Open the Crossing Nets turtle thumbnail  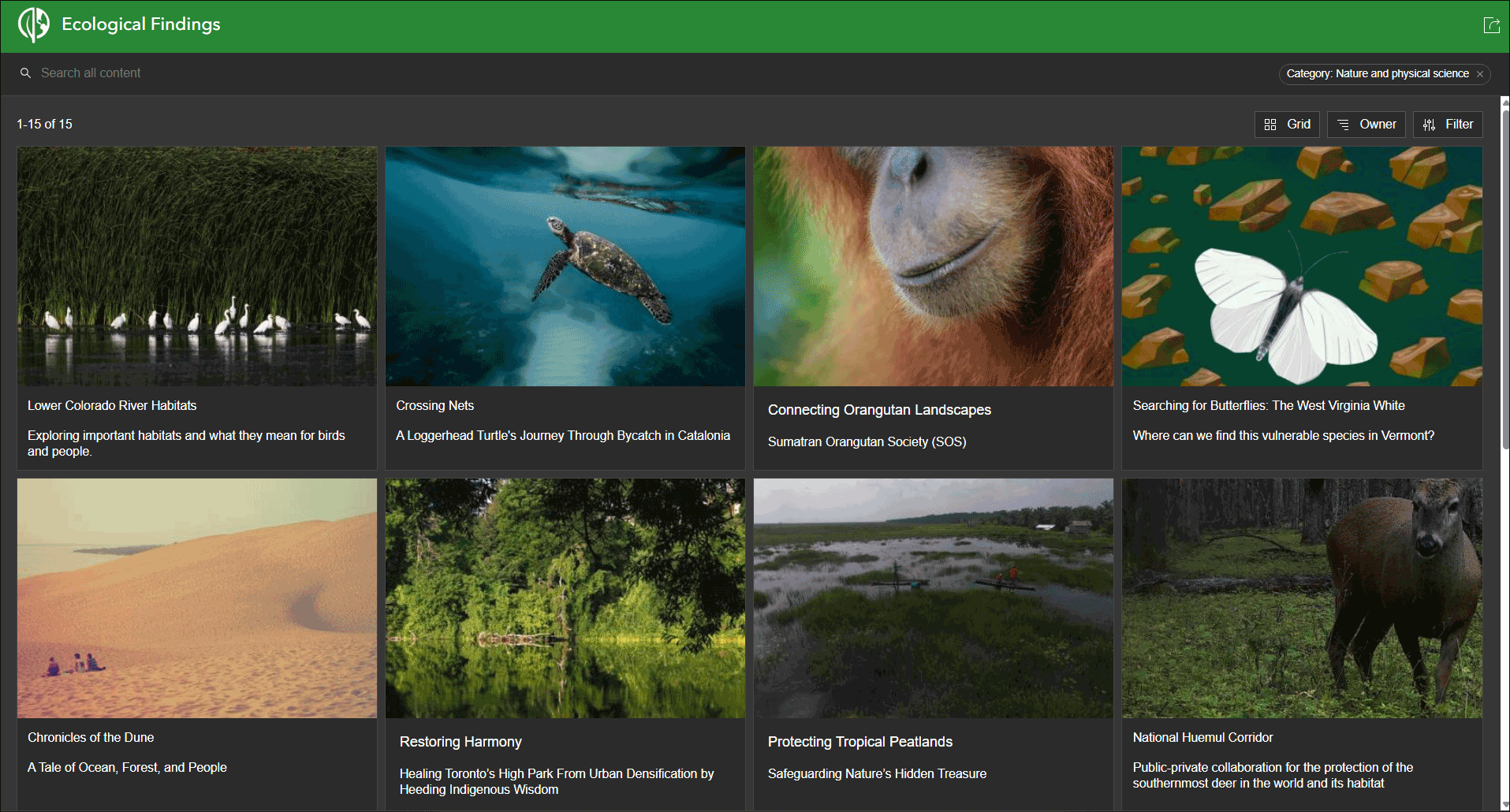pos(565,266)
